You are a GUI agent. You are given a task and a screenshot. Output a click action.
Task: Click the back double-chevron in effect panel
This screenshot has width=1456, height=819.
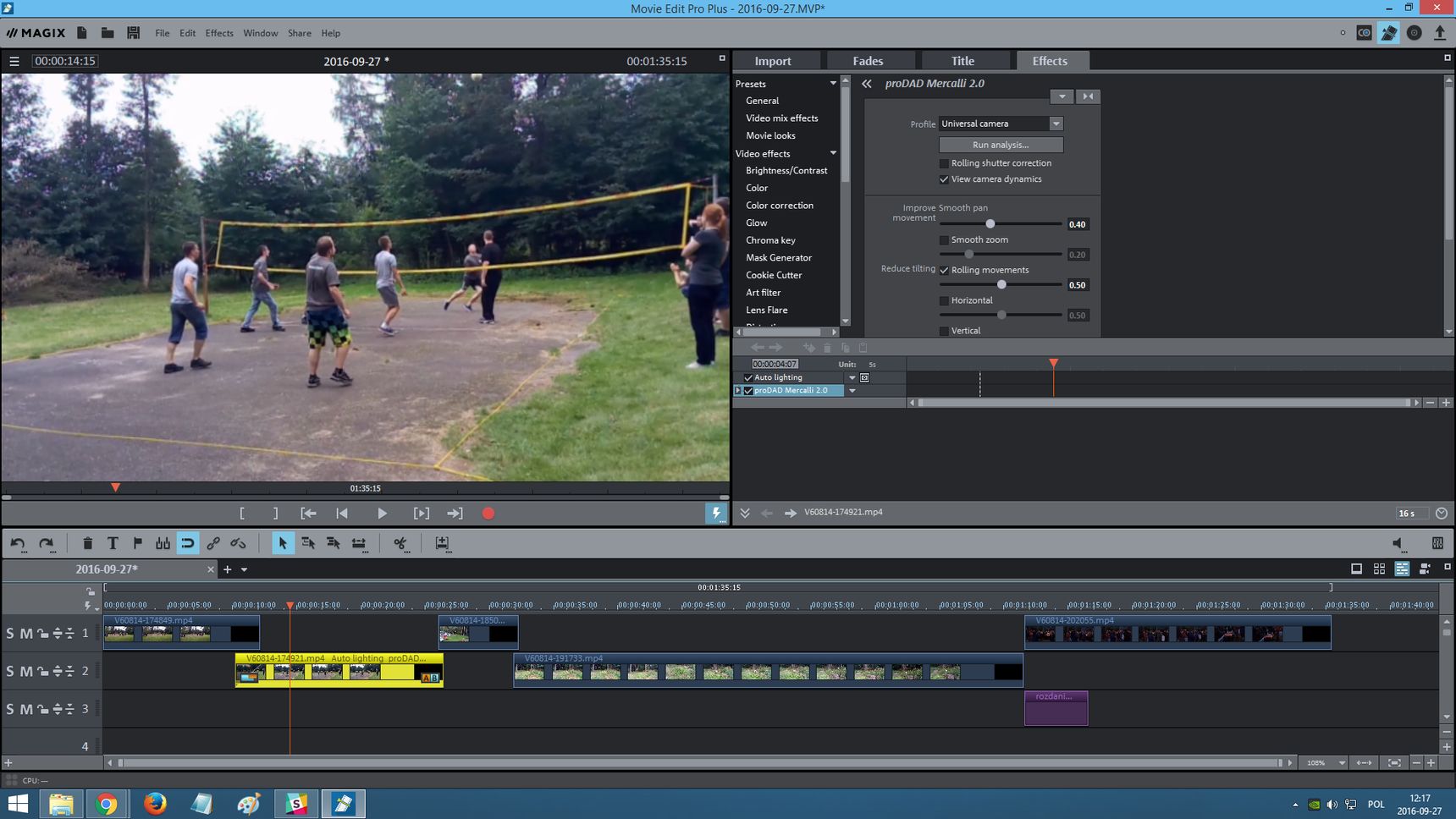pos(867,84)
